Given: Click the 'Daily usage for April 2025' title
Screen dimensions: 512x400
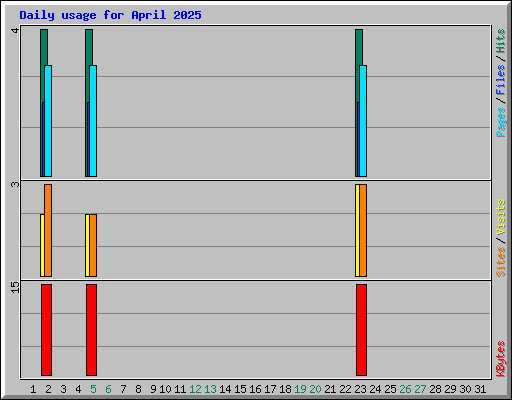Looking at the screenshot, I should coord(110,15).
